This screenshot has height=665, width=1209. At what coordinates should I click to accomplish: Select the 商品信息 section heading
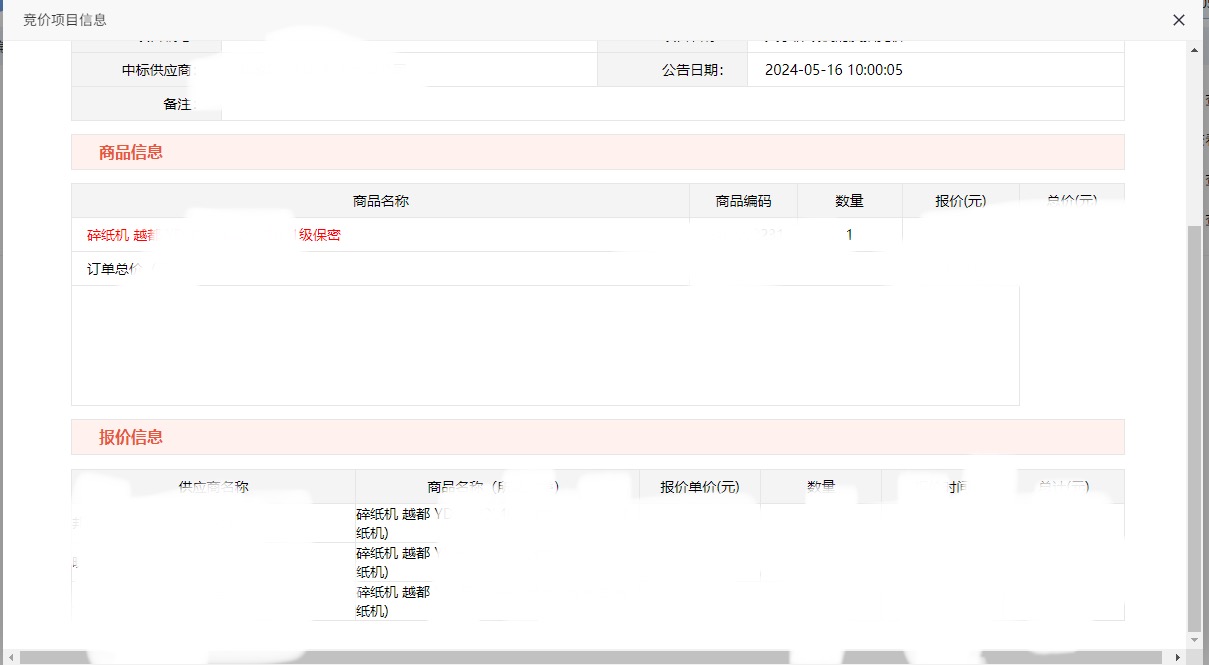point(131,153)
